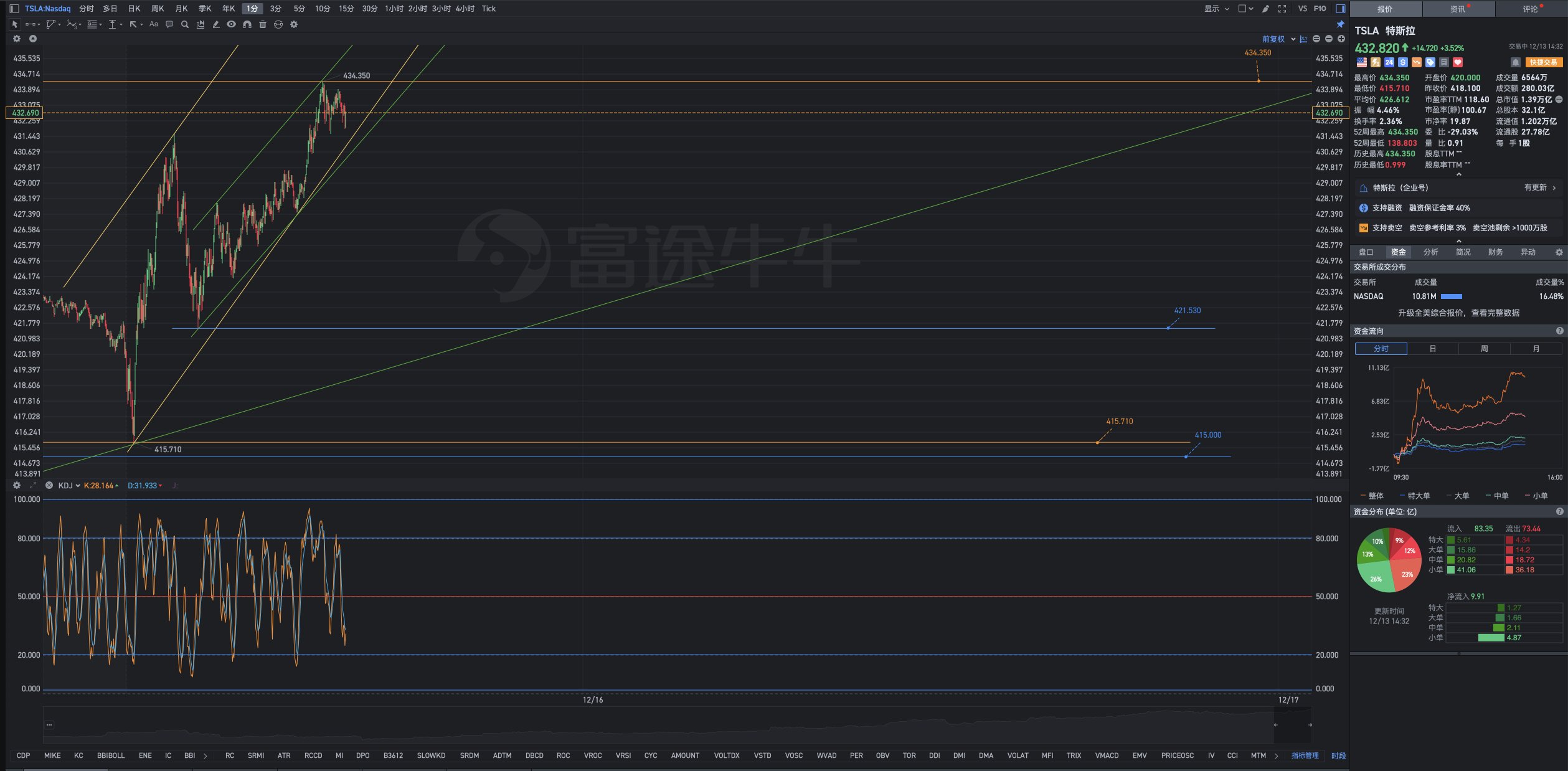The image size is (1568, 771).
Task: Delete all drawings with trash icon
Action: click(x=263, y=24)
